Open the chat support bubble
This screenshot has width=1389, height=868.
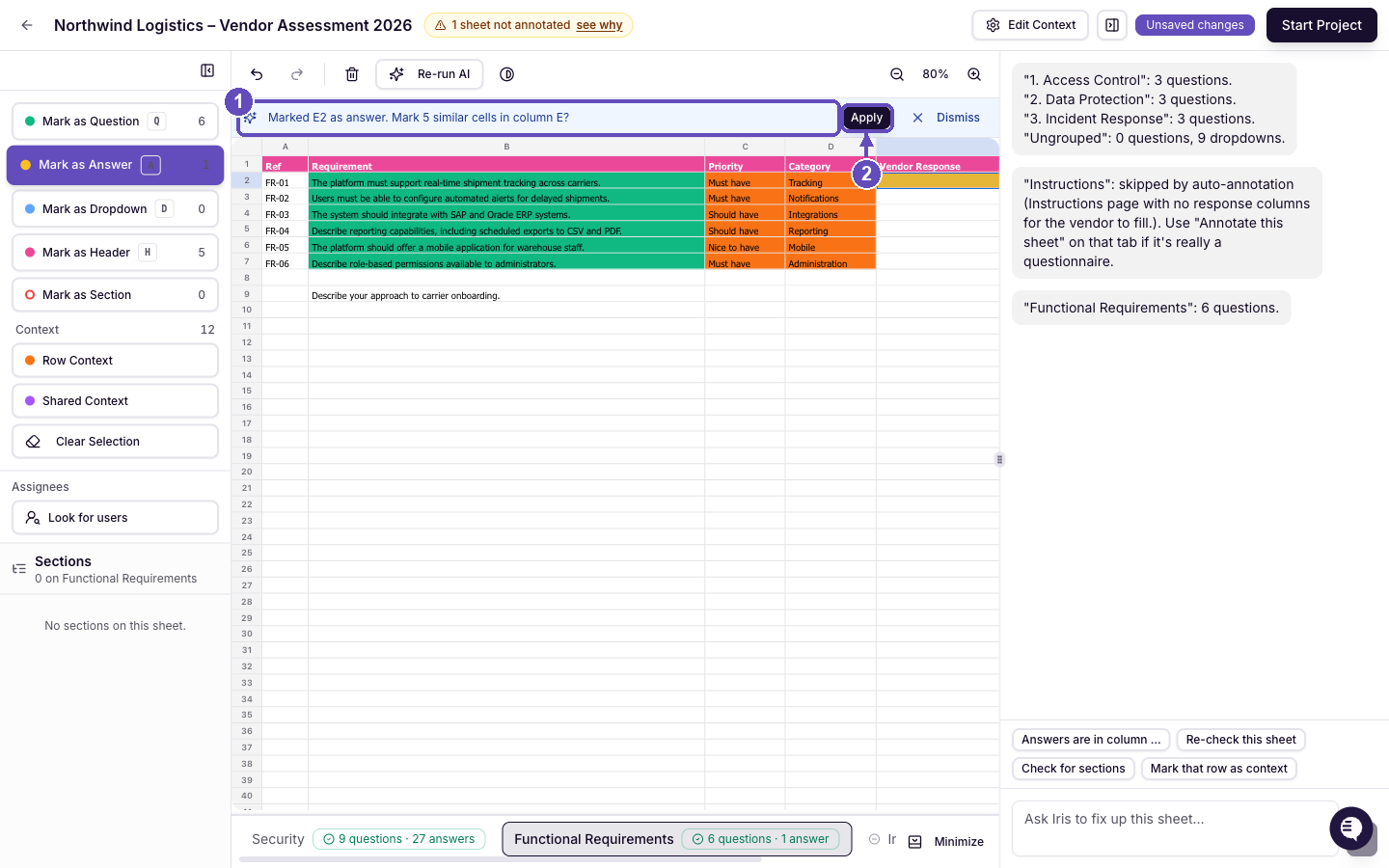1351,828
